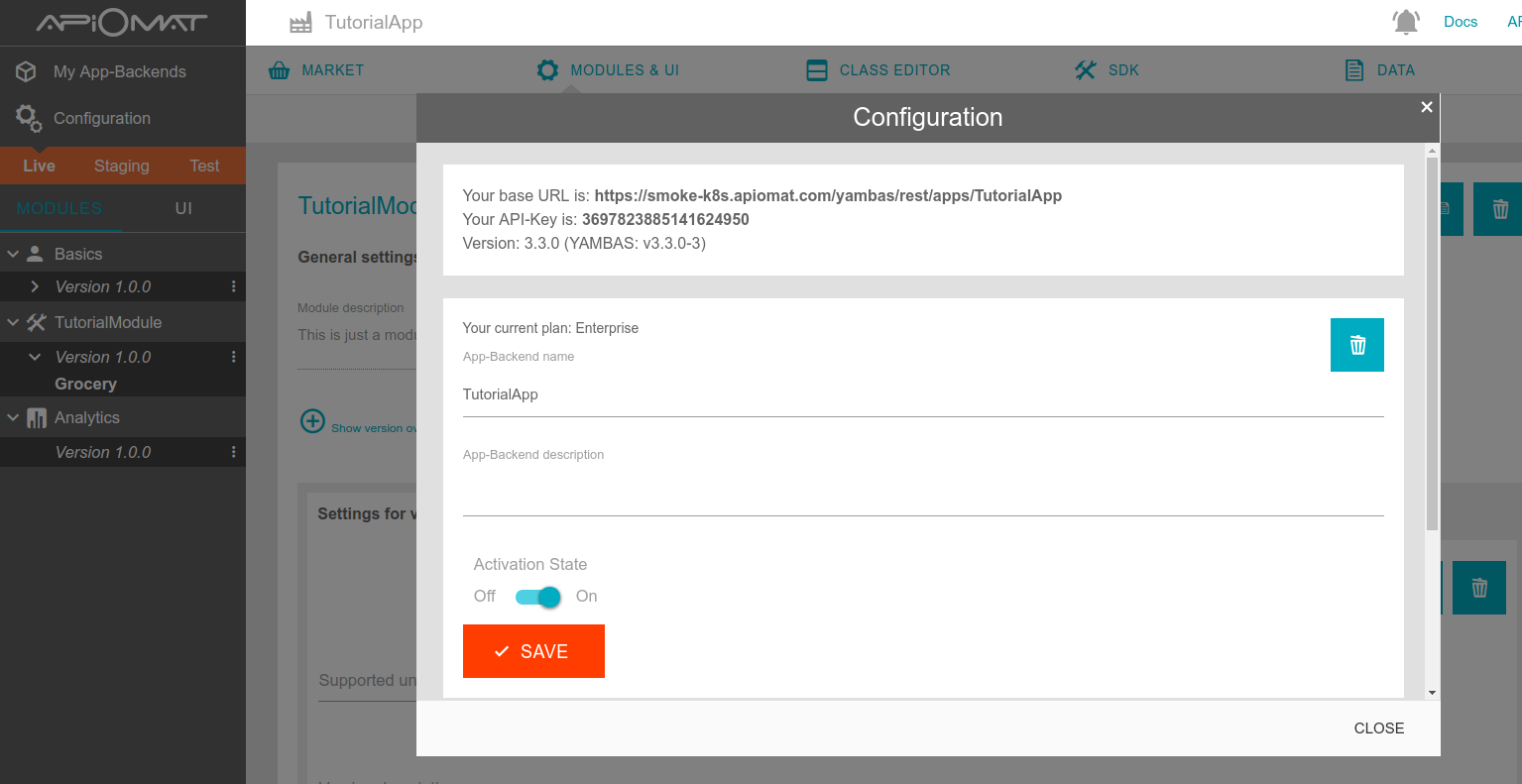
Task: Click the lower background trash icon
Action: [1479, 588]
